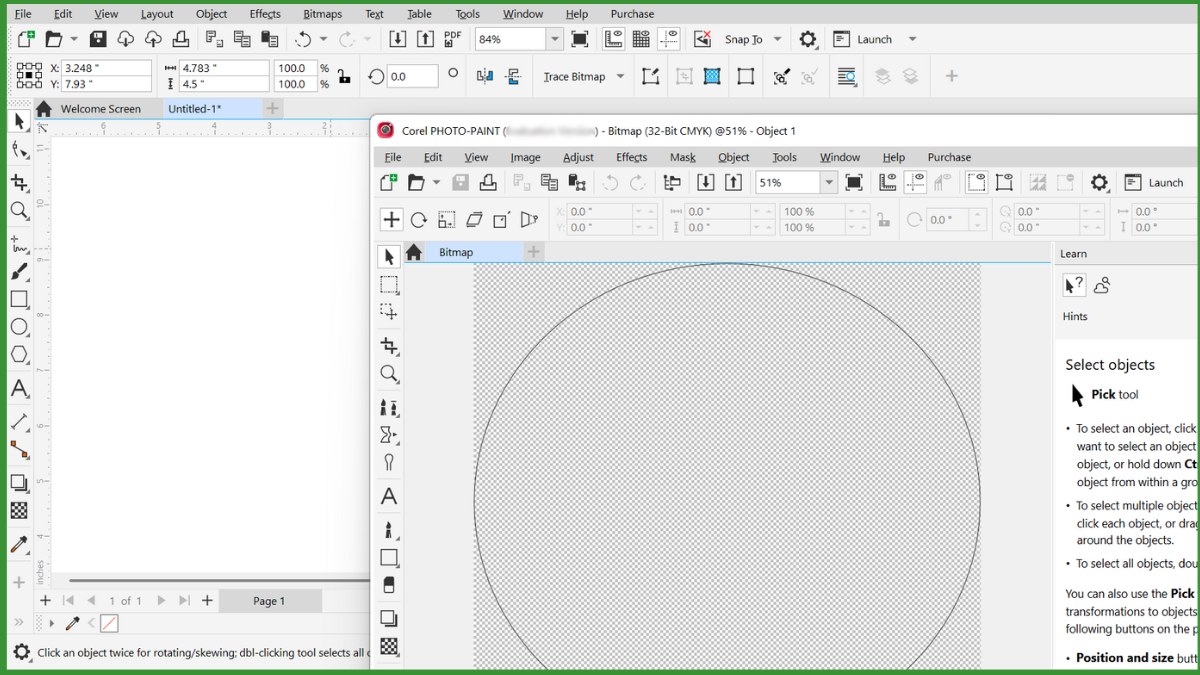Click rotation angle field in CorelDRAW

pyautogui.click(x=412, y=76)
